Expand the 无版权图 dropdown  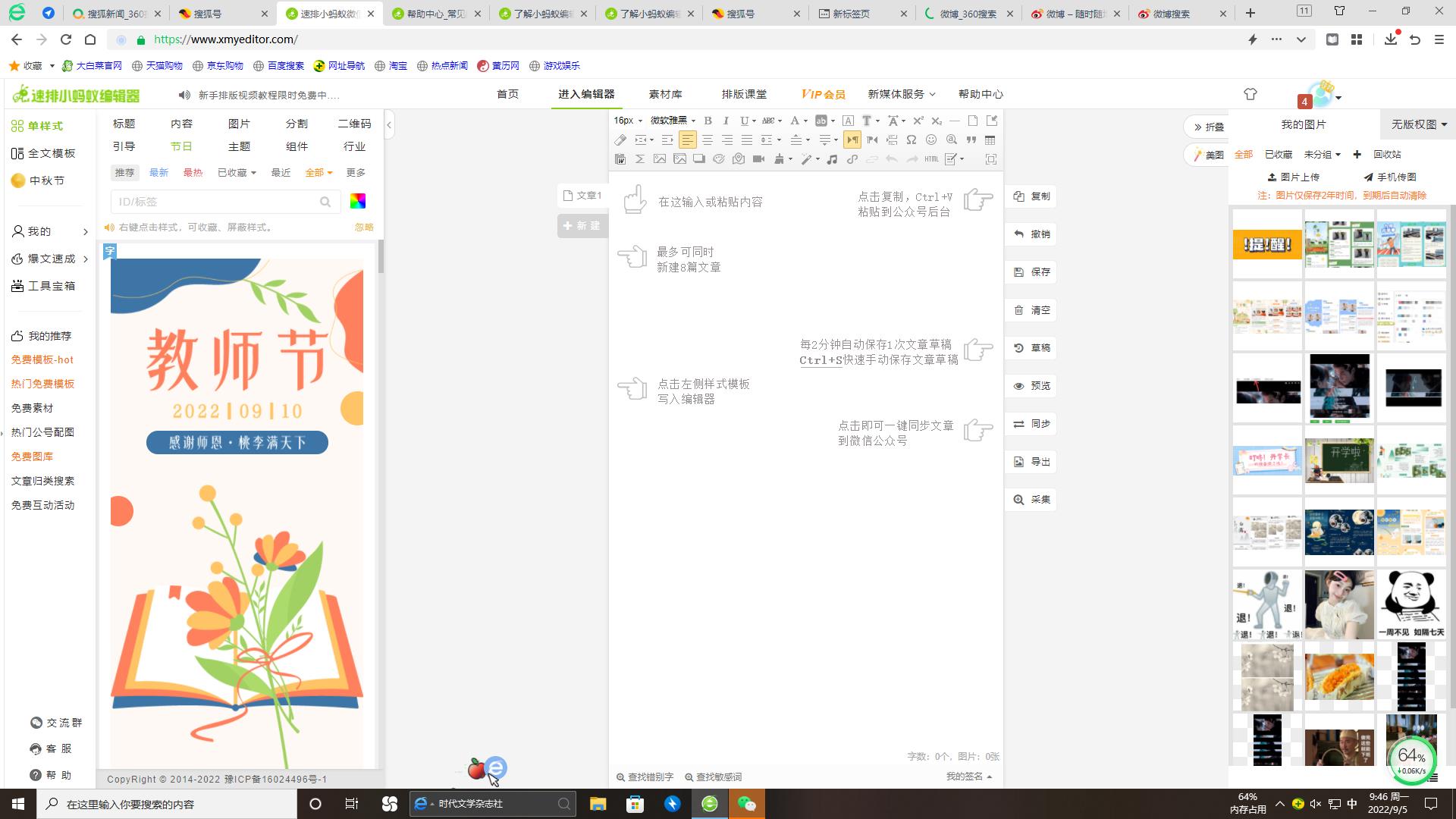tap(1419, 124)
